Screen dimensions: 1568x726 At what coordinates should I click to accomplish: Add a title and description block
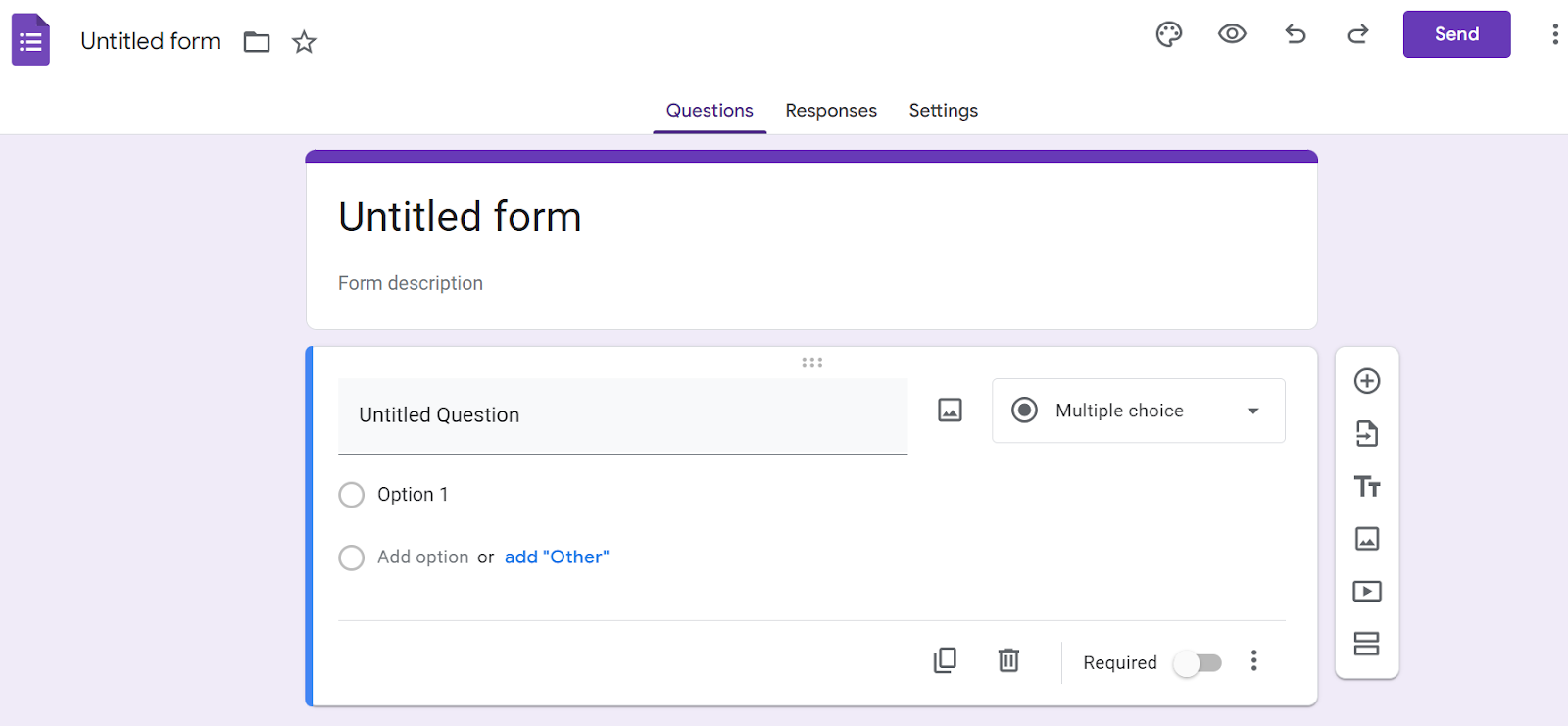[1367, 486]
